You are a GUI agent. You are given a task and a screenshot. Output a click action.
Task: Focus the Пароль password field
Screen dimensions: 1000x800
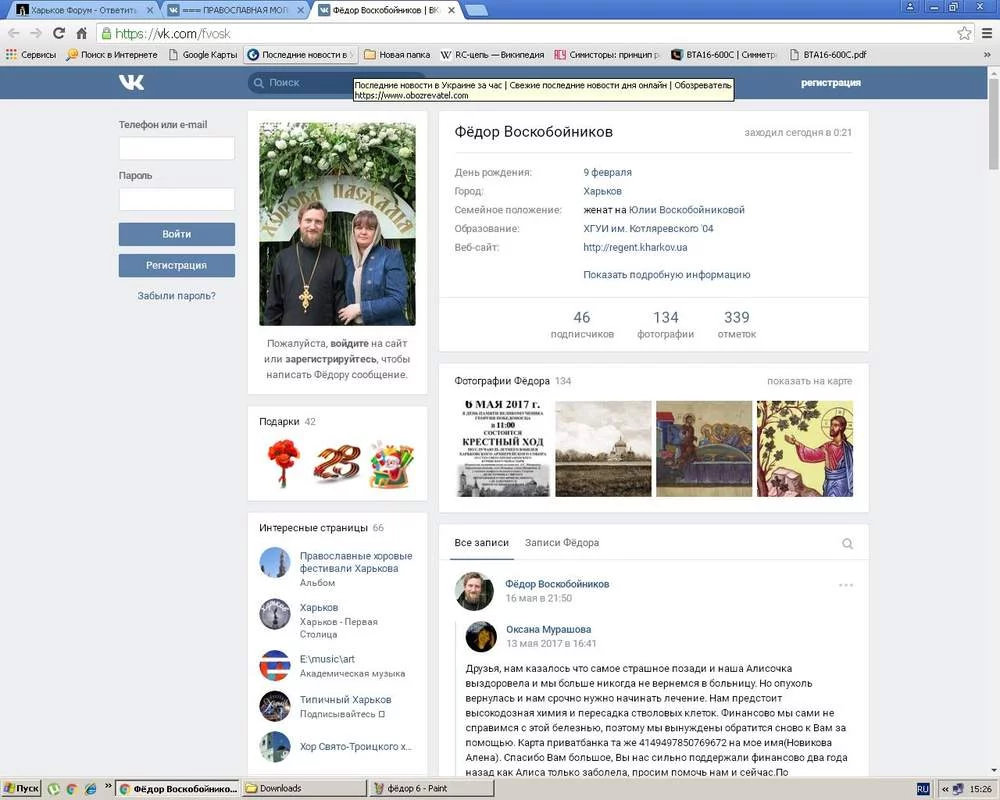[x=177, y=199]
